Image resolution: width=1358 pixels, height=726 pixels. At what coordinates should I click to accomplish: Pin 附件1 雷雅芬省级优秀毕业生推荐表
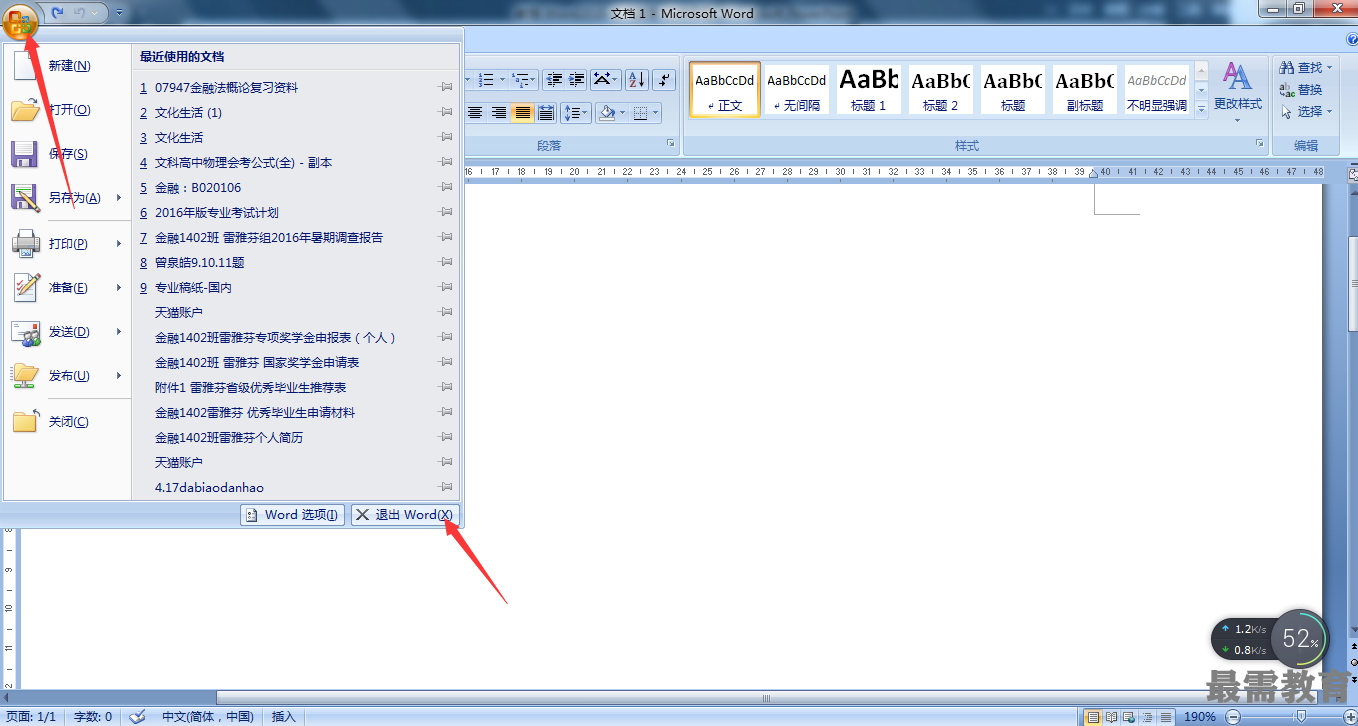click(446, 387)
